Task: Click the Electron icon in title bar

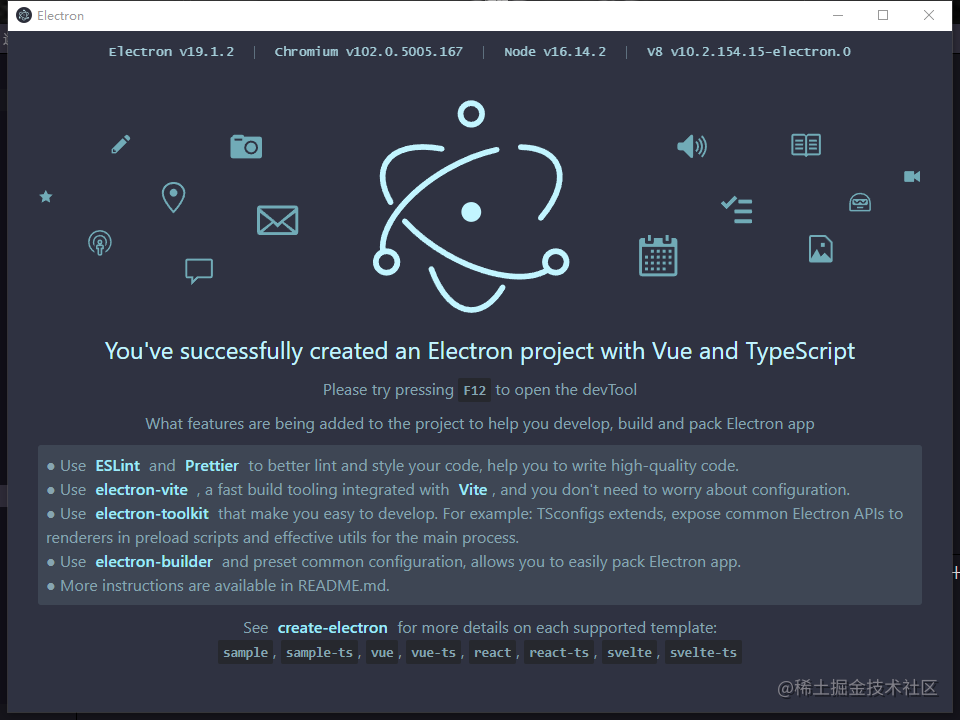Action: 24,15
